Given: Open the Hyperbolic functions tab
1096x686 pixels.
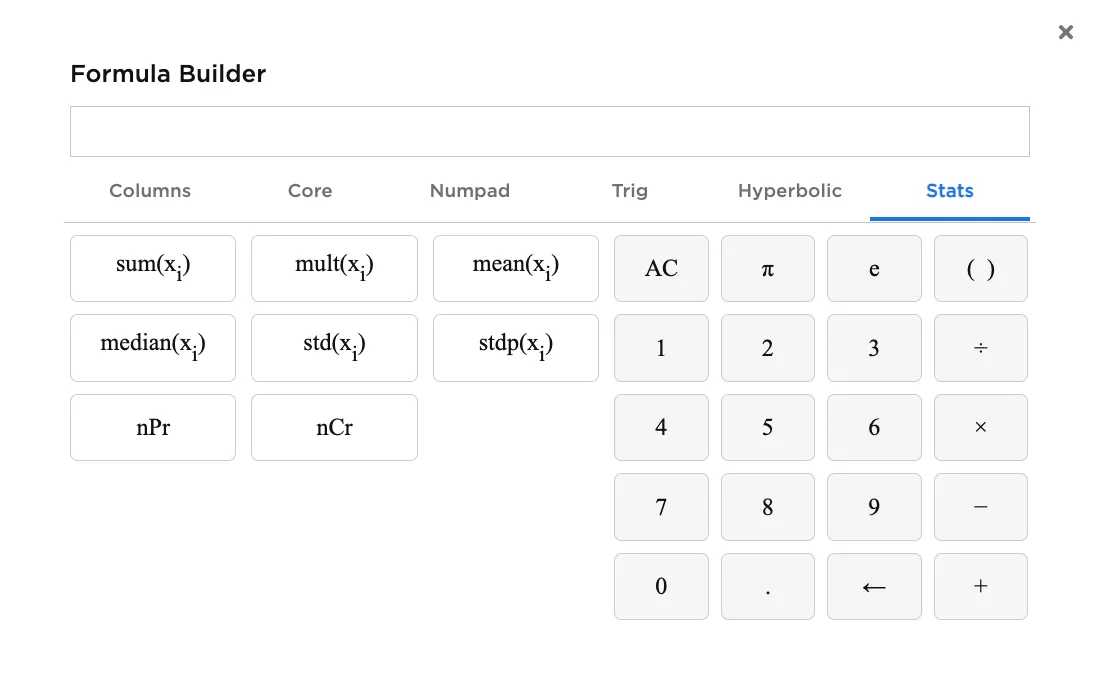Looking at the screenshot, I should tap(790, 191).
